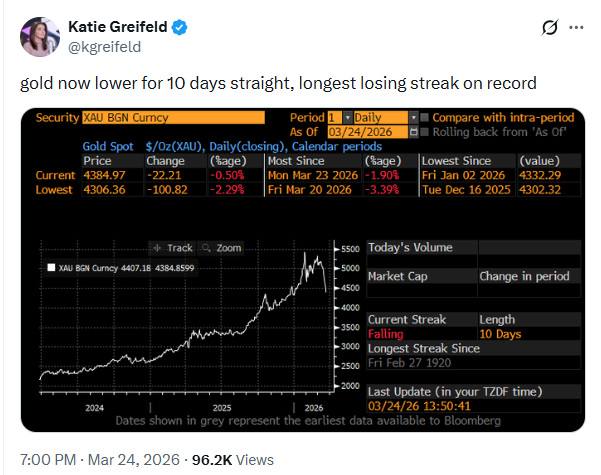Click the XAU BGN Curncy security field
Image resolution: width=601 pixels, height=475 pixels.
point(173,117)
